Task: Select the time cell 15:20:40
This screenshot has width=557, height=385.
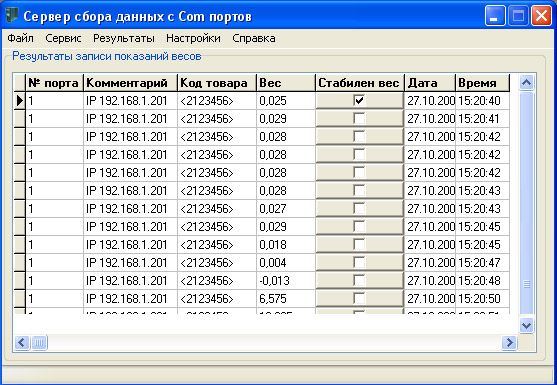Action: (482, 101)
